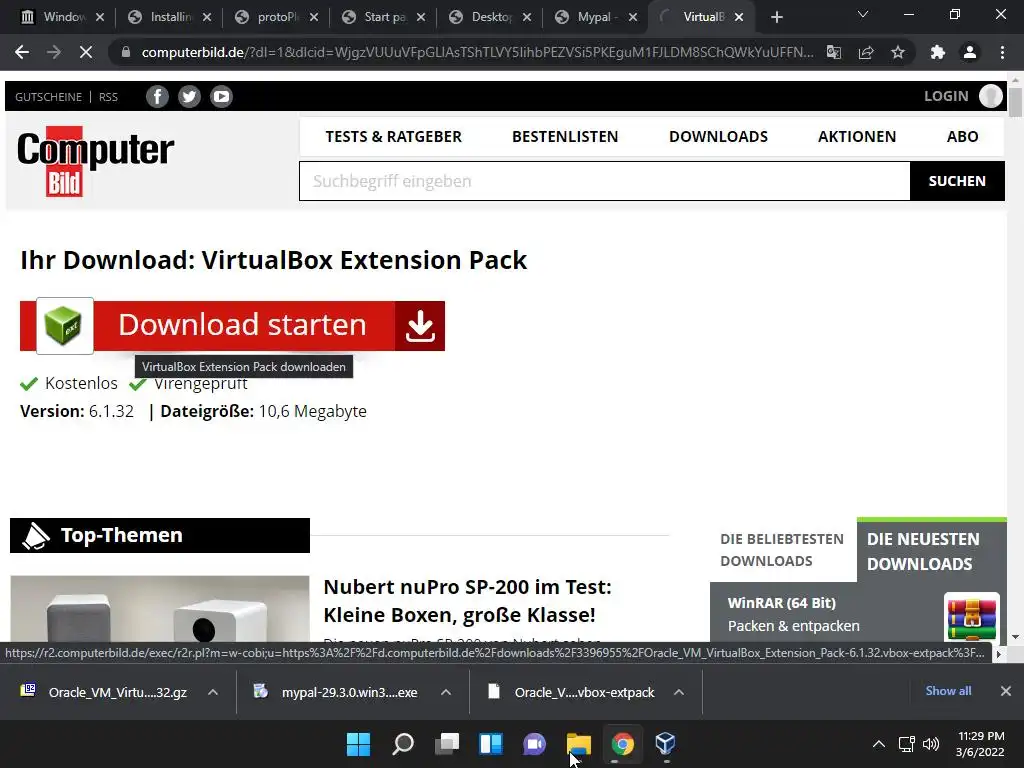Click the WinRAR (64 Bit) icon
This screenshot has height=768, width=1024.
point(972,619)
